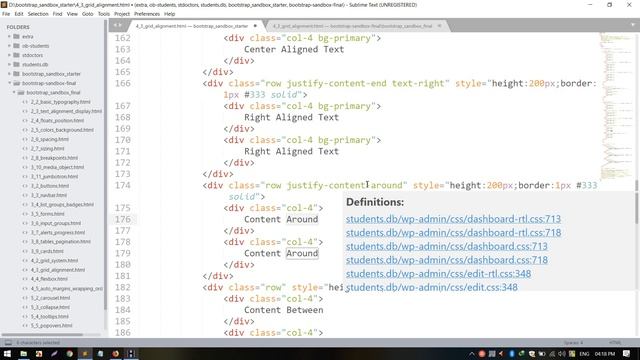The width and height of the screenshot is (640, 360).
Task: Expand the students.db folder
Action: point(9,64)
